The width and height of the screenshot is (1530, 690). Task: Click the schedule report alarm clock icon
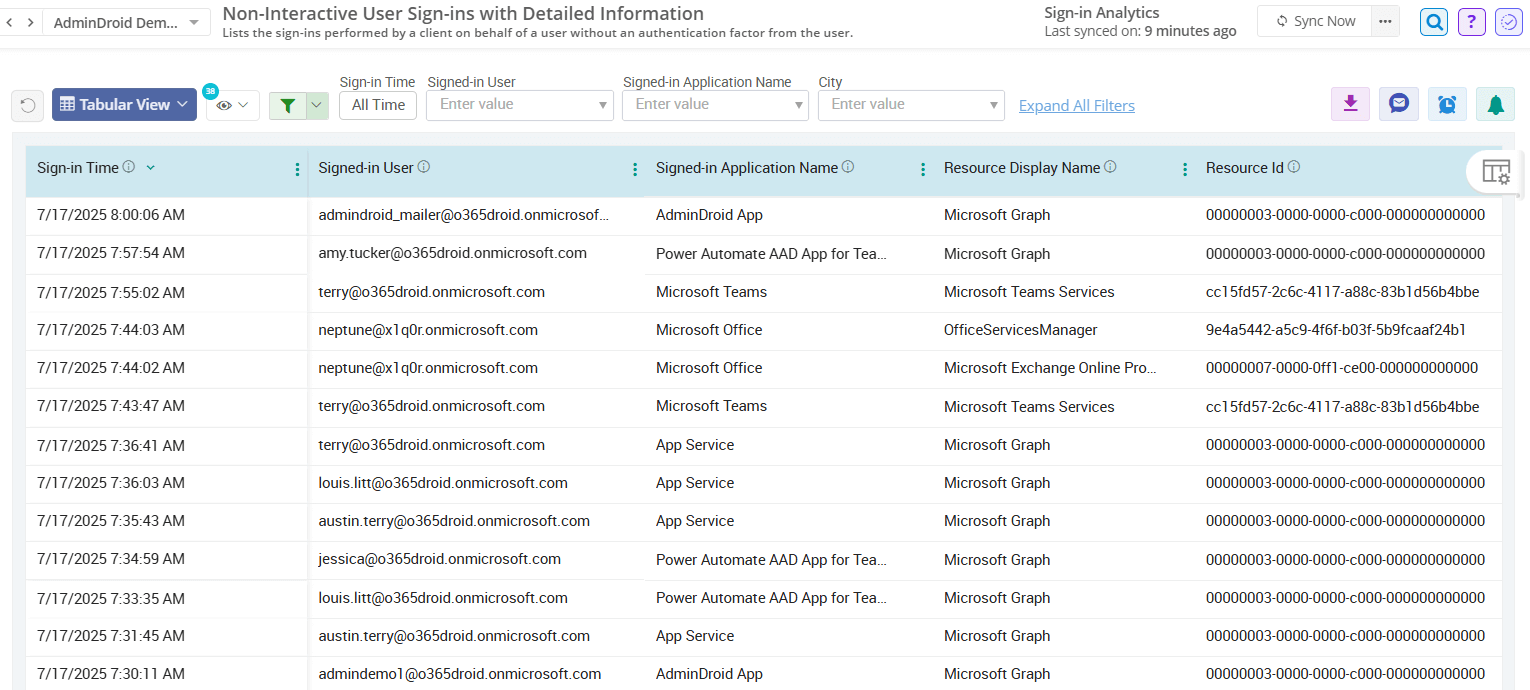coord(1447,103)
